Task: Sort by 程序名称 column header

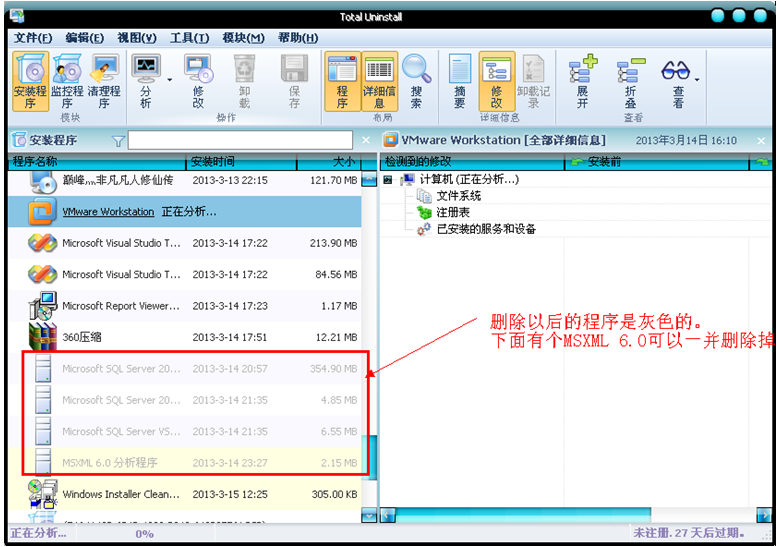Action: pos(97,162)
